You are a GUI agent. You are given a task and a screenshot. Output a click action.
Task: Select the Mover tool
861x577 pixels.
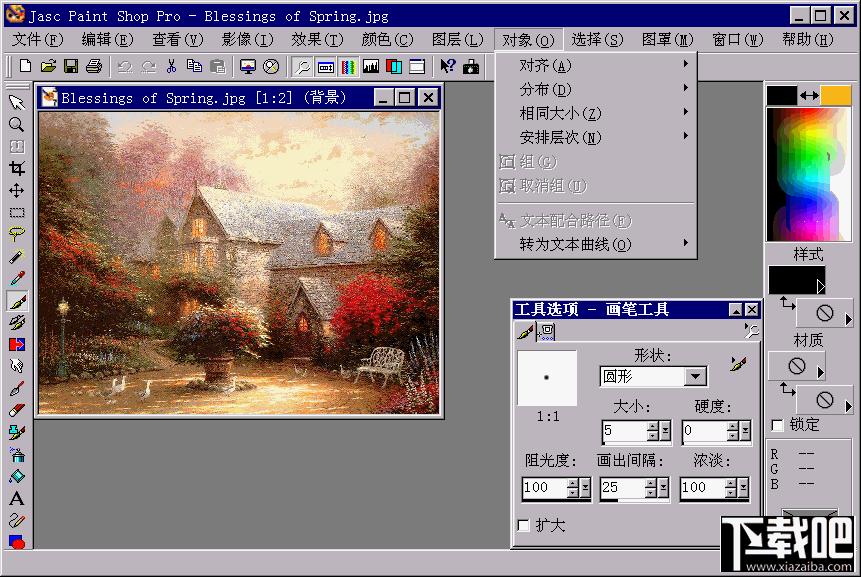(x=16, y=191)
